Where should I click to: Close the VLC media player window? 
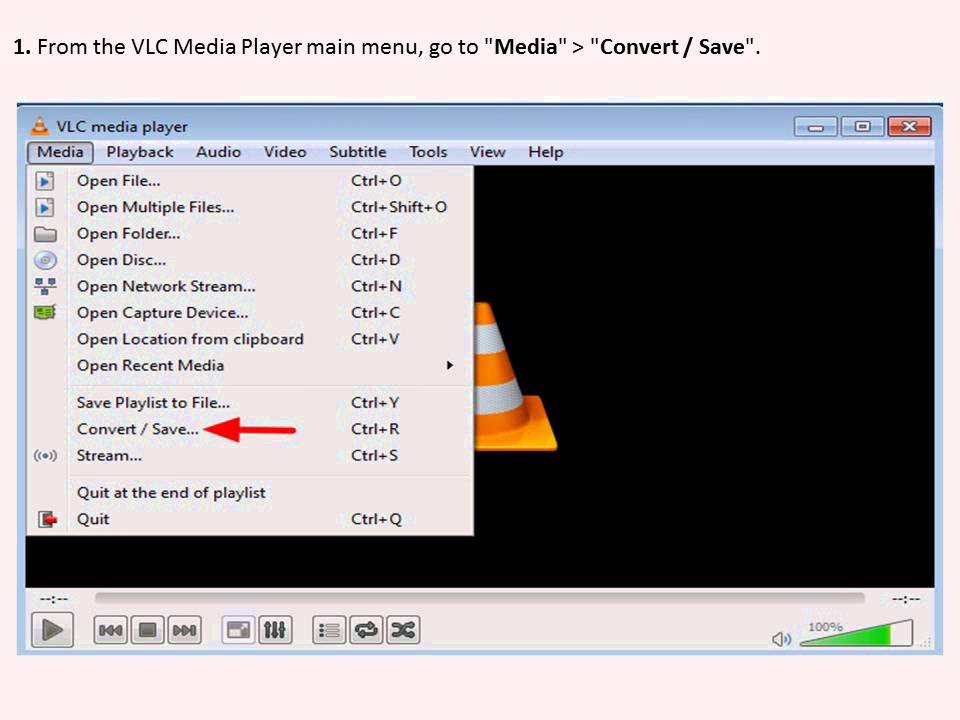point(909,127)
